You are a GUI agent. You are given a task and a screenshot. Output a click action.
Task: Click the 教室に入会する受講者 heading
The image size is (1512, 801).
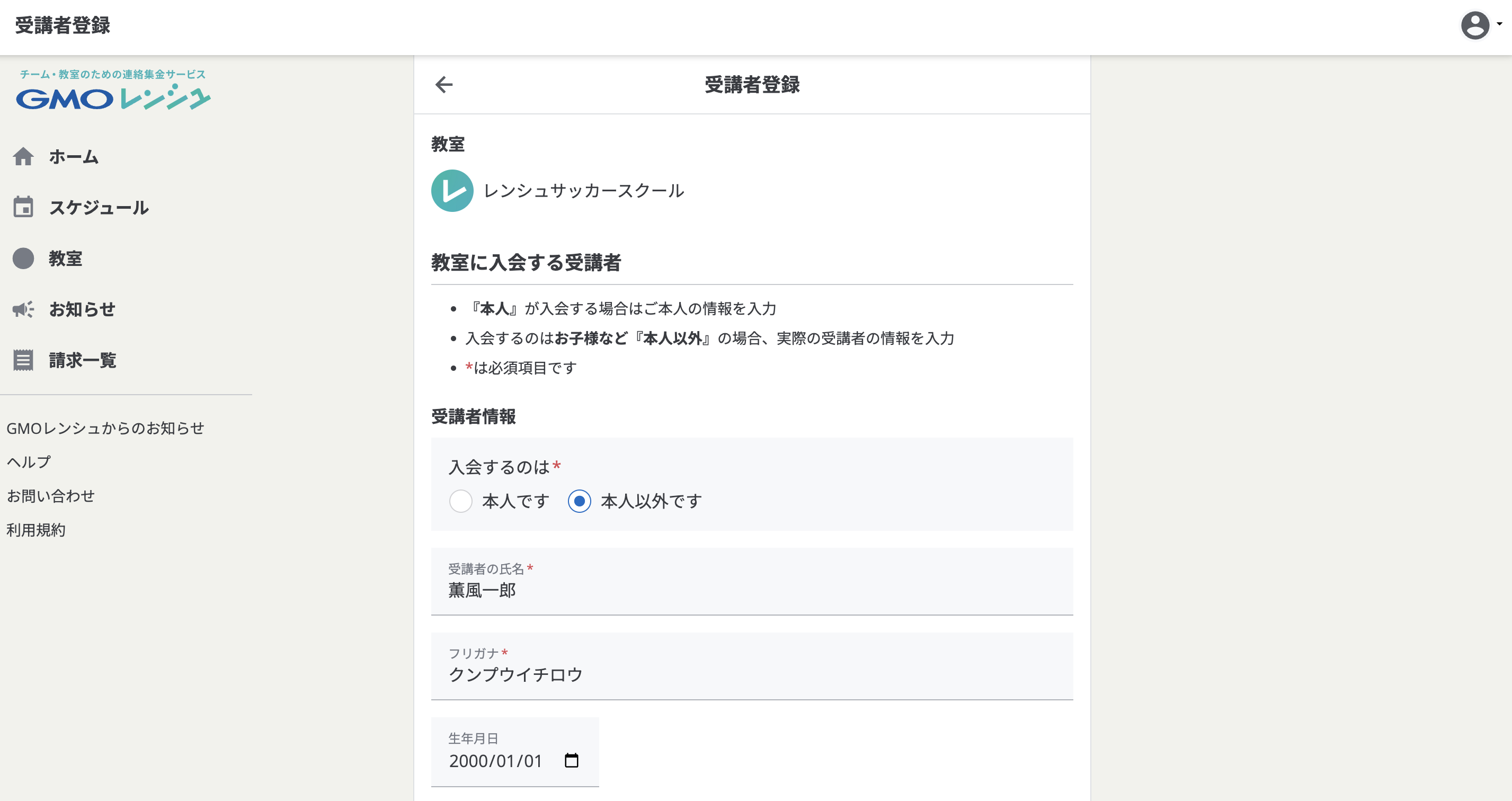pyautogui.click(x=526, y=262)
